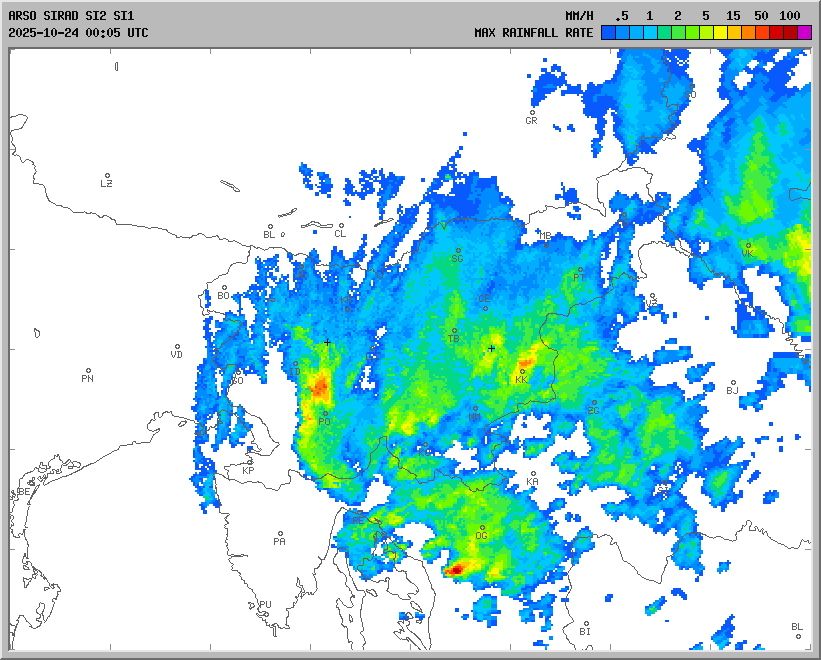Select the PU marker on the peninsula

click(x=265, y=597)
